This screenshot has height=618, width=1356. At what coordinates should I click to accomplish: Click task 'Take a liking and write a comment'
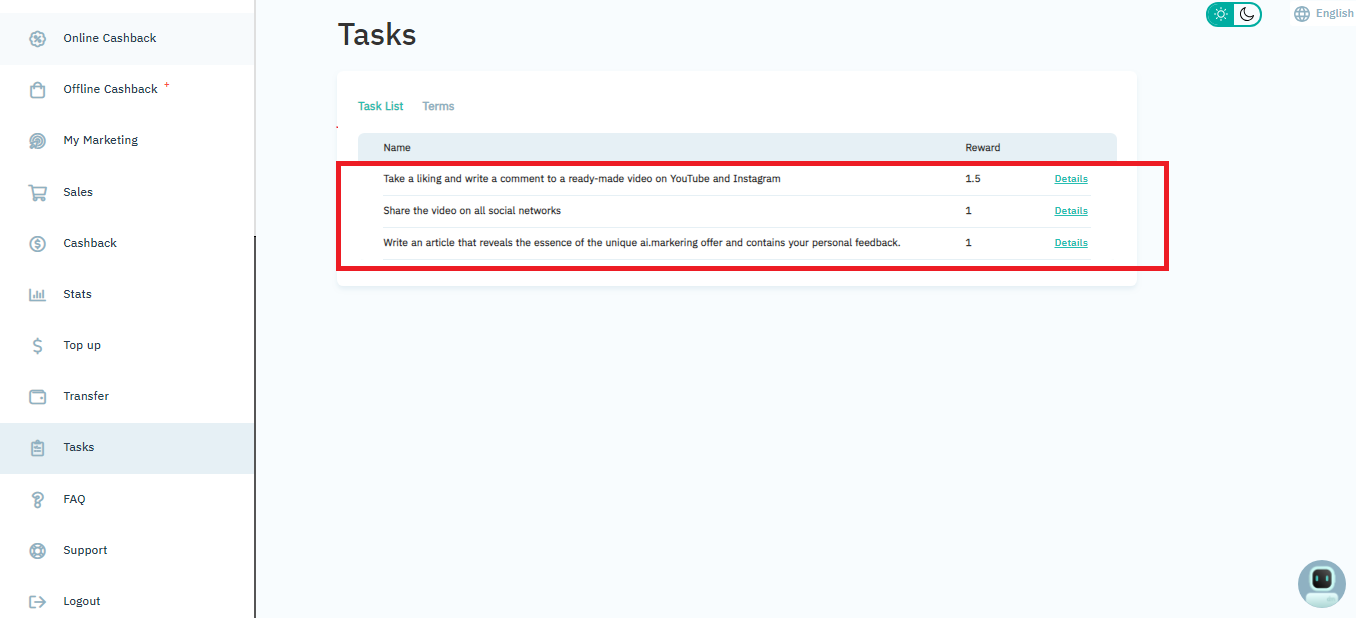(x=582, y=179)
